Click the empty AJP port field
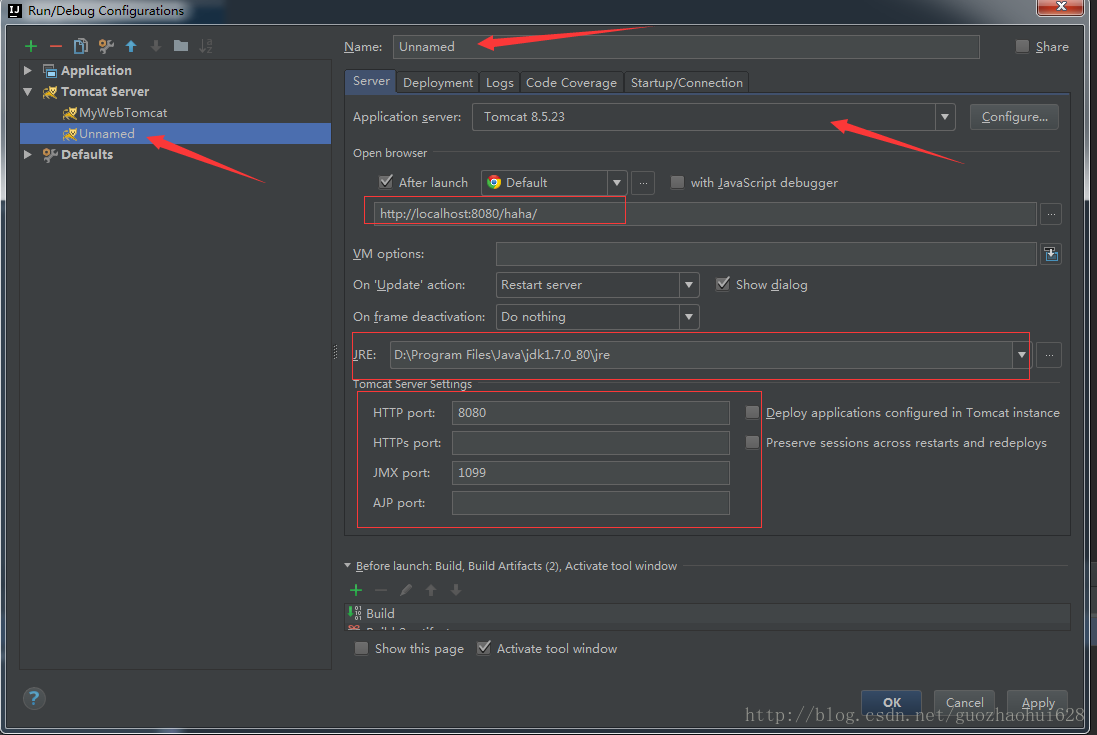This screenshot has height=735, width=1097. pyautogui.click(x=590, y=503)
